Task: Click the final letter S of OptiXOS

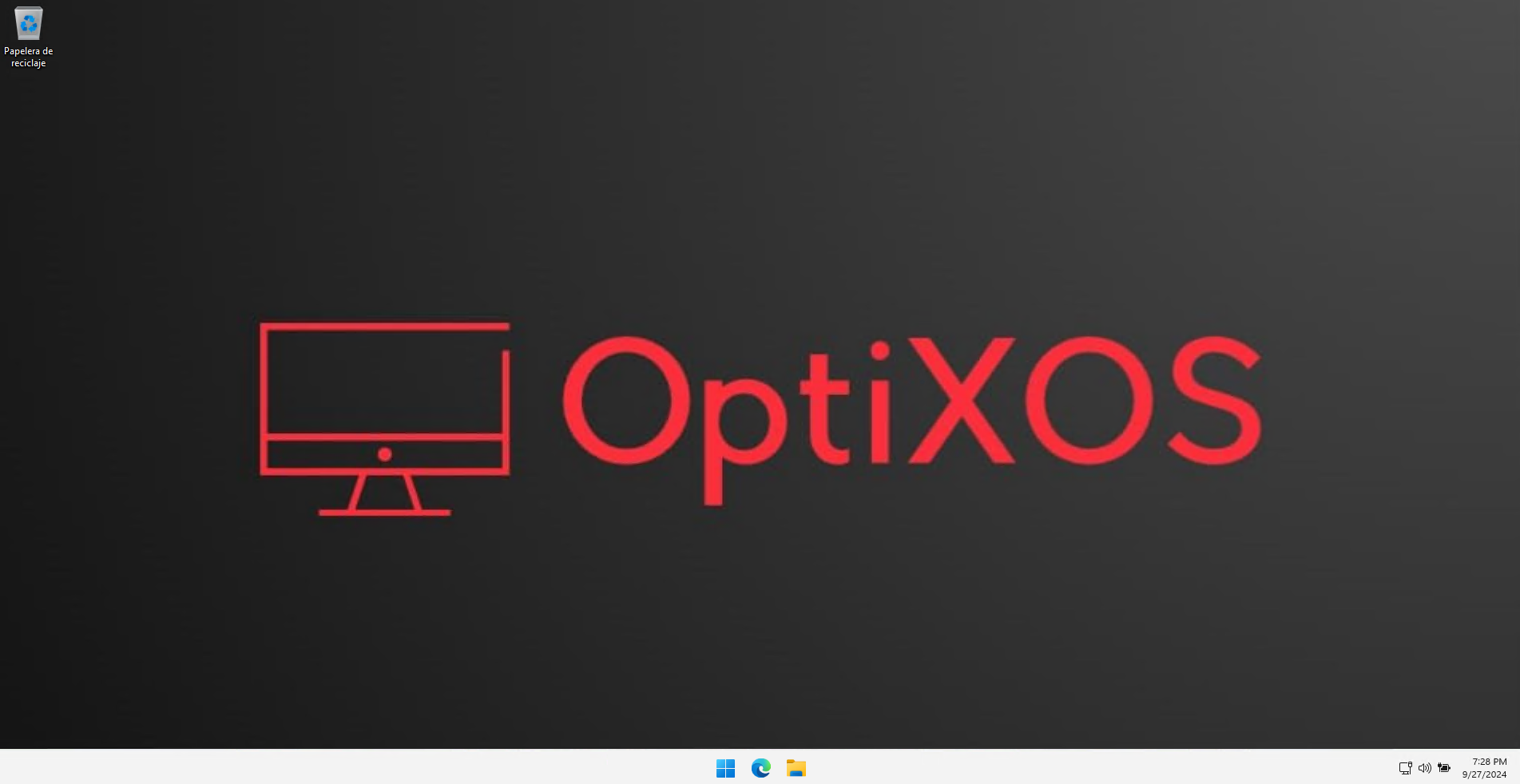Action: (1214, 400)
